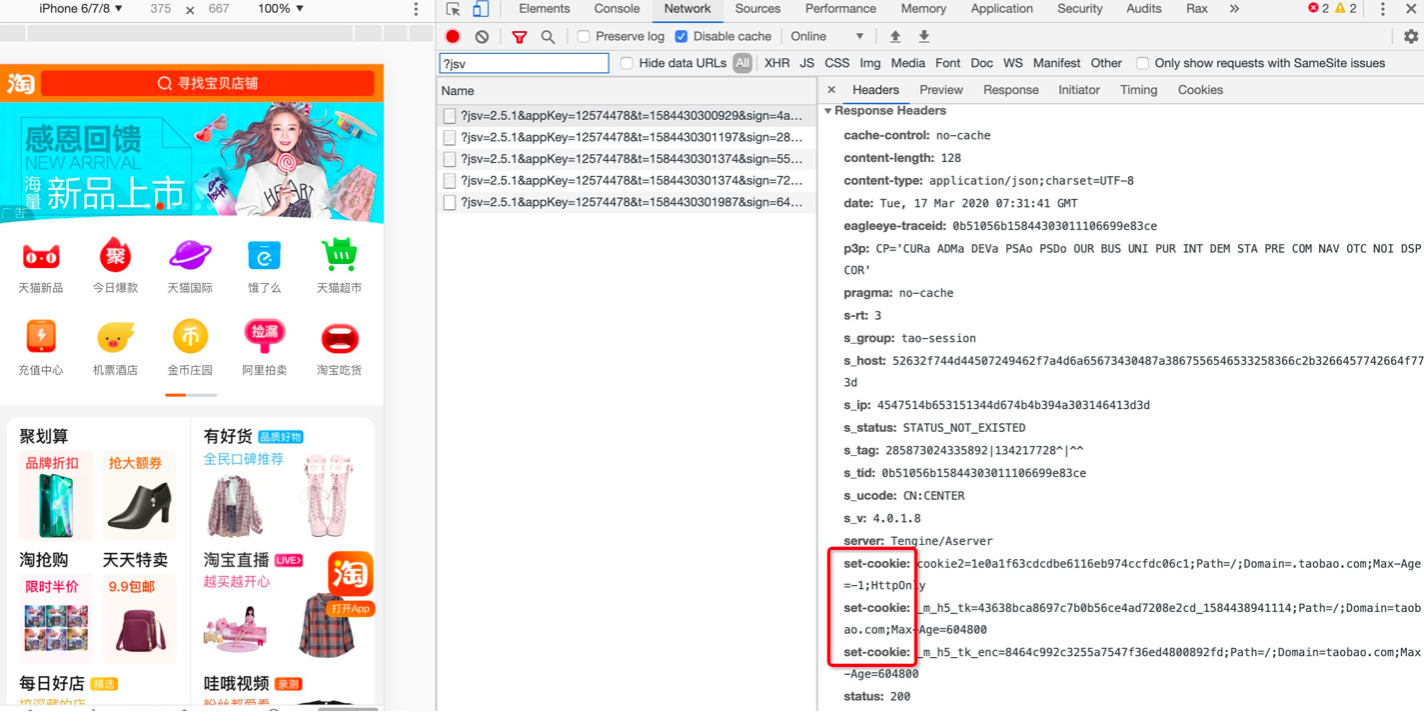Click the import HAR upload arrow
This screenshot has width=1424, height=721.
[895, 36]
